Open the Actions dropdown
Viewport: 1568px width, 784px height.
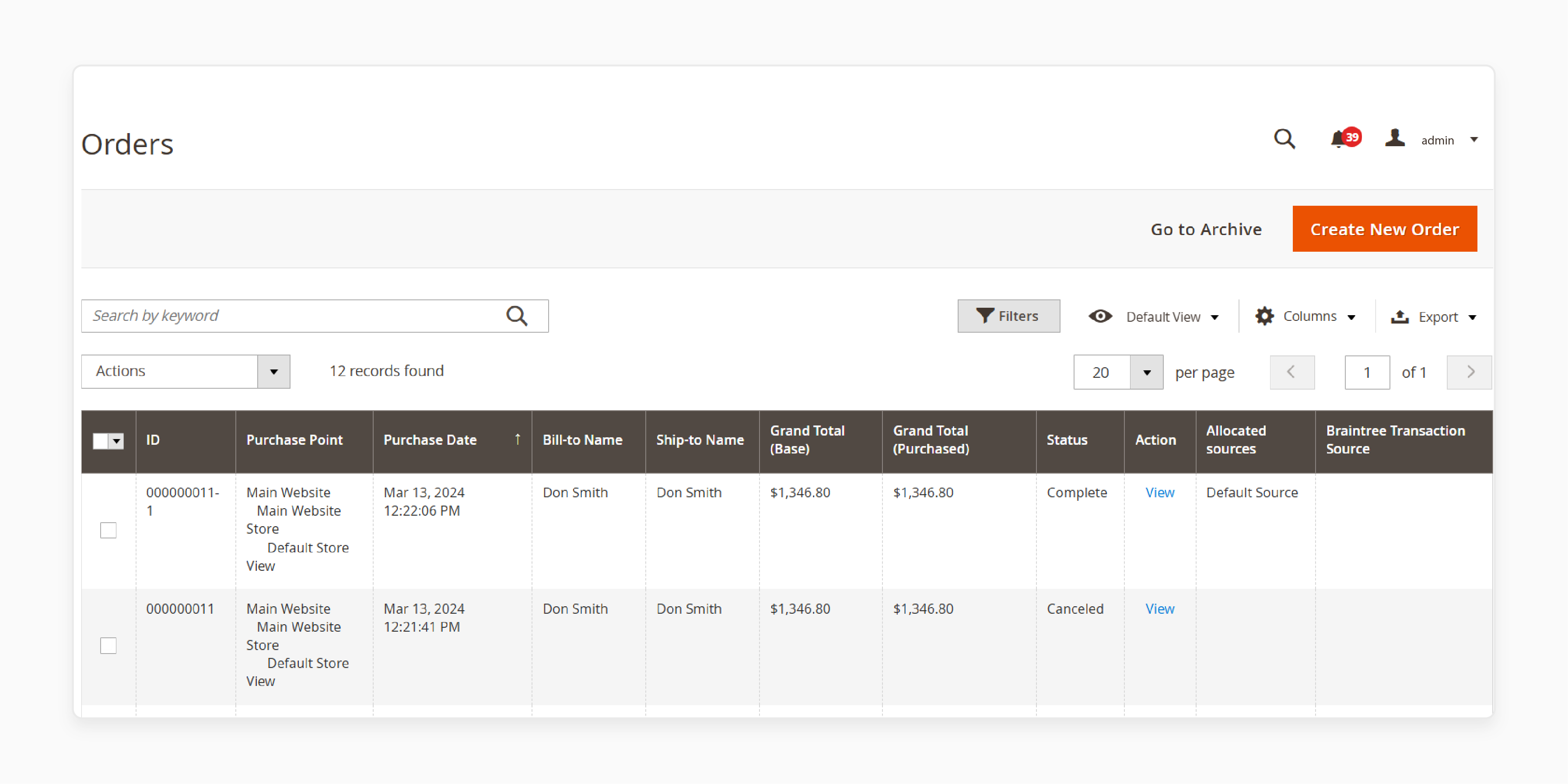(185, 372)
